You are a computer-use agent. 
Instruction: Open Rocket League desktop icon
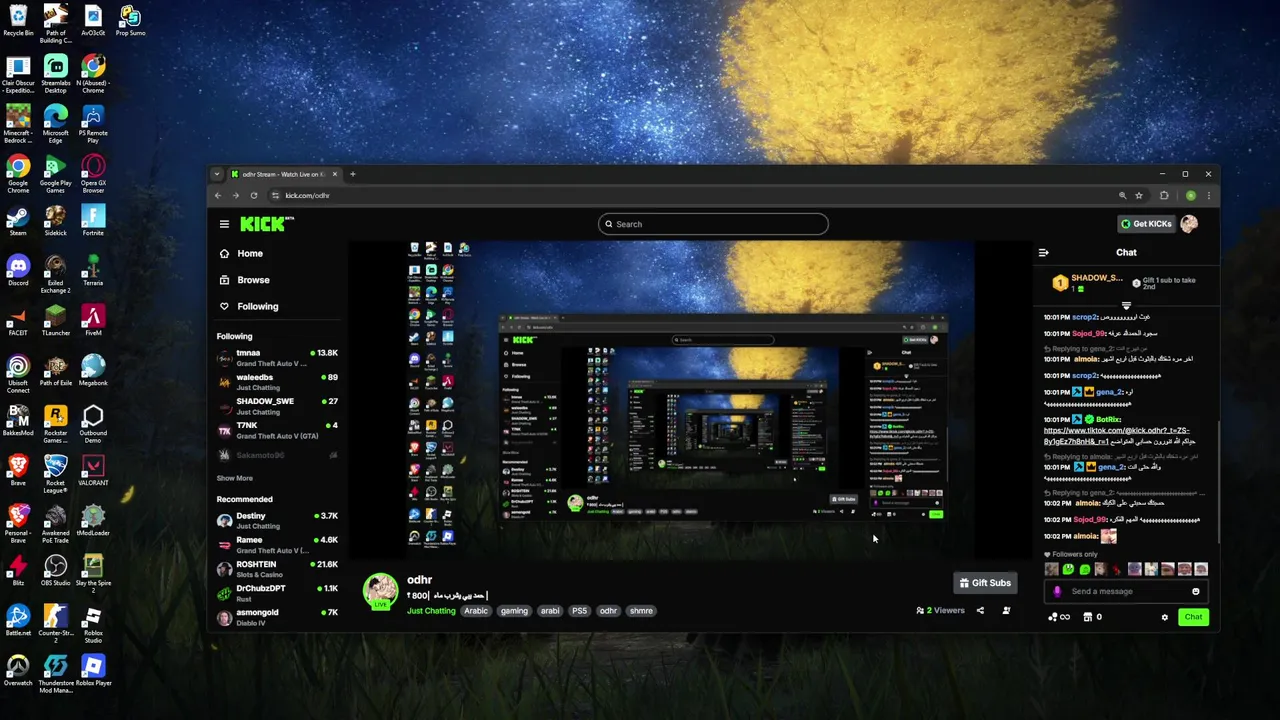[55, 473]
